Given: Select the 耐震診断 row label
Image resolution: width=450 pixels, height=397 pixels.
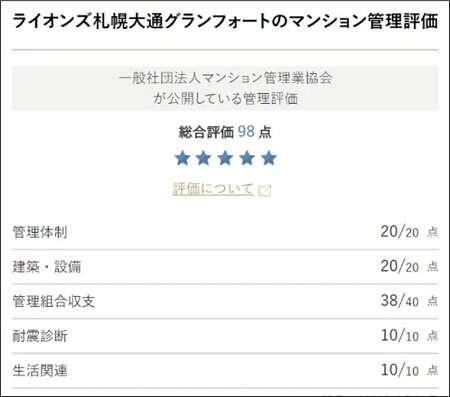Looking at the screenshot, I should click(40, 336).
